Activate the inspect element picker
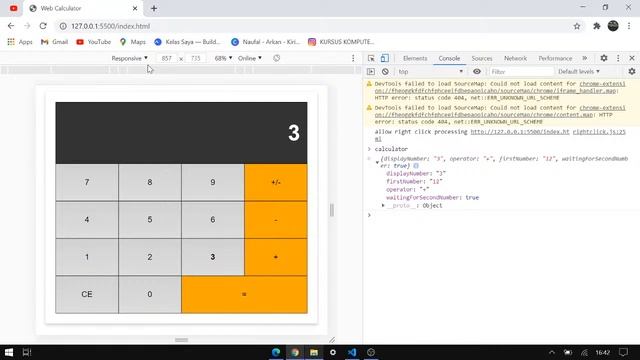The height and width of the screenshot is (360, 640). (371, 58)
